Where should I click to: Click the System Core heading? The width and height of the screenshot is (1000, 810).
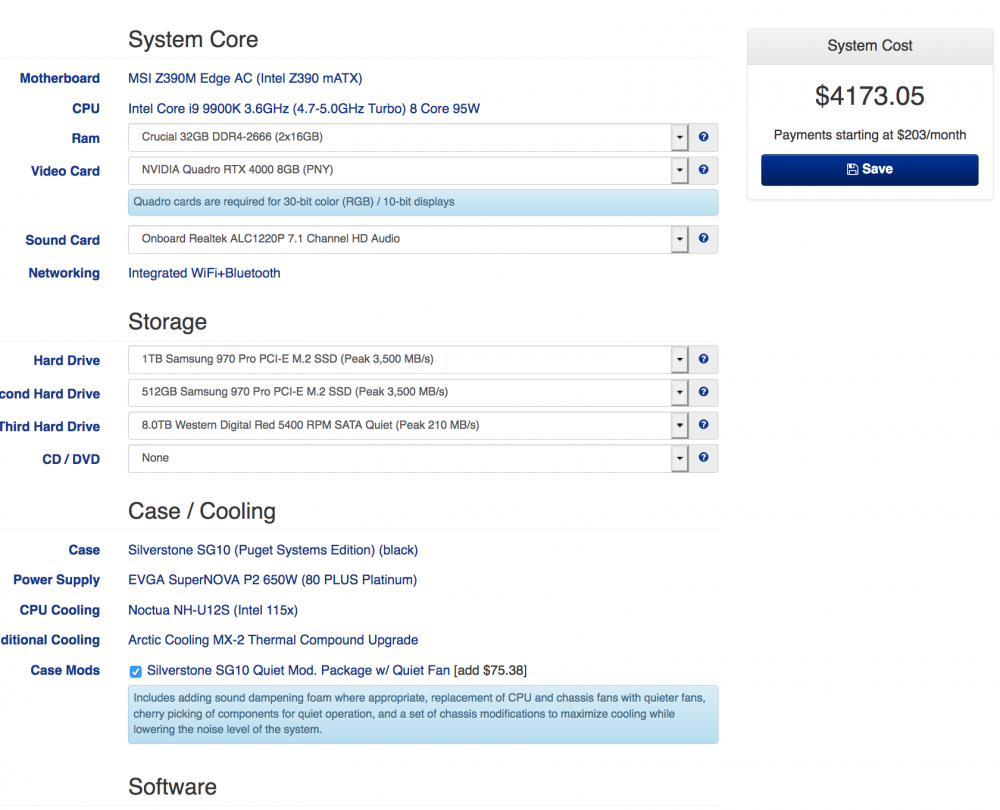tap(193, 40)
